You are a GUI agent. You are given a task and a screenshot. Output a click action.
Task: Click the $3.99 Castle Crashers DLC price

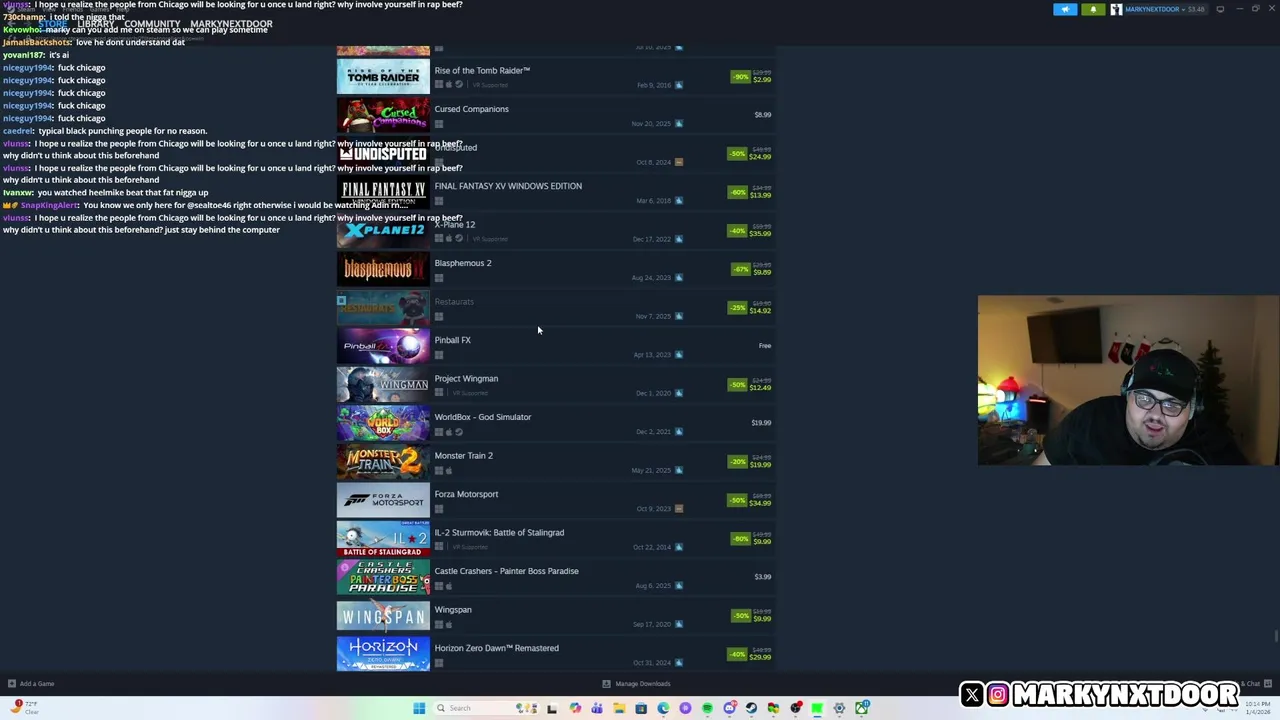click(762, 577)
